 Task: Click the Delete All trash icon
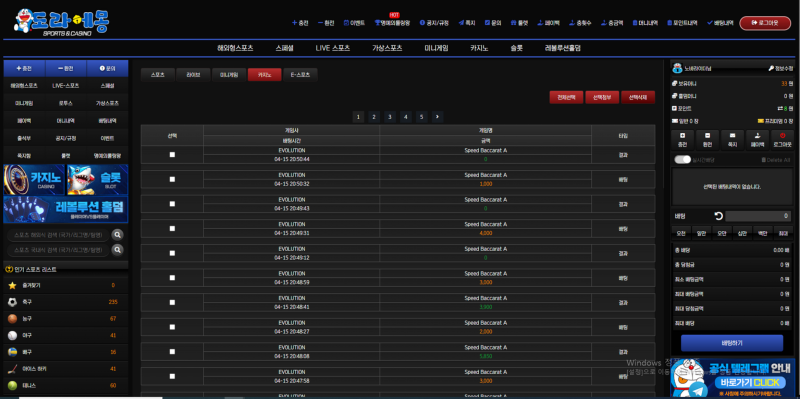tap(764, 160)
